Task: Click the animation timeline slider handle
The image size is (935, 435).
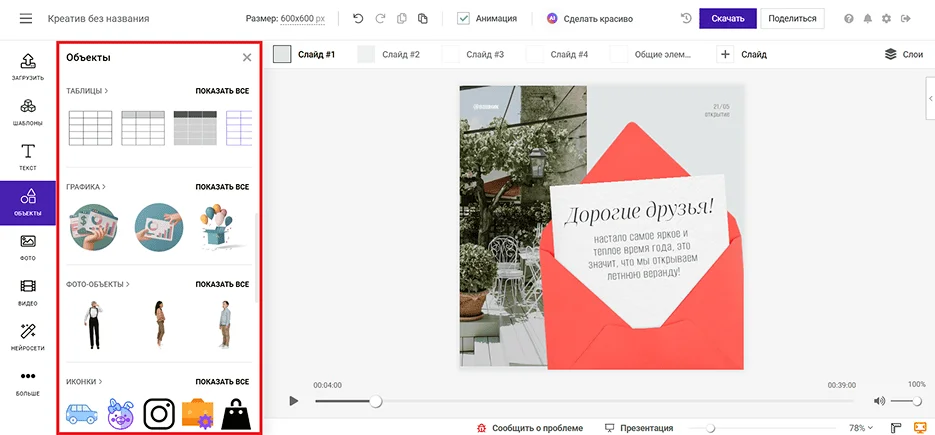Action: (376, 401)
